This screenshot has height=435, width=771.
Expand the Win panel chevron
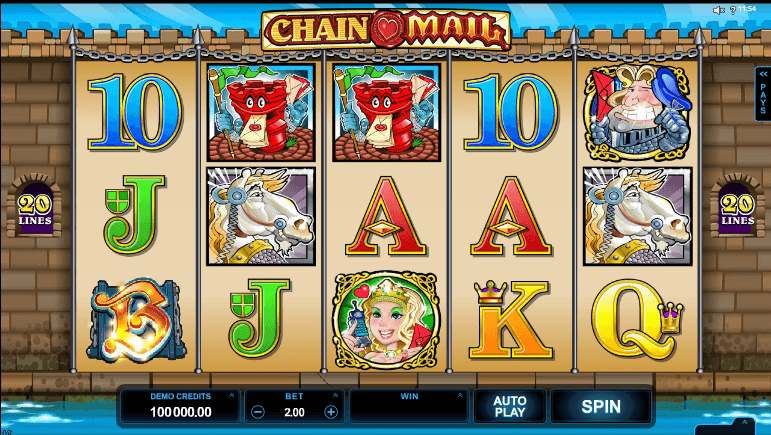coord(460,395)
